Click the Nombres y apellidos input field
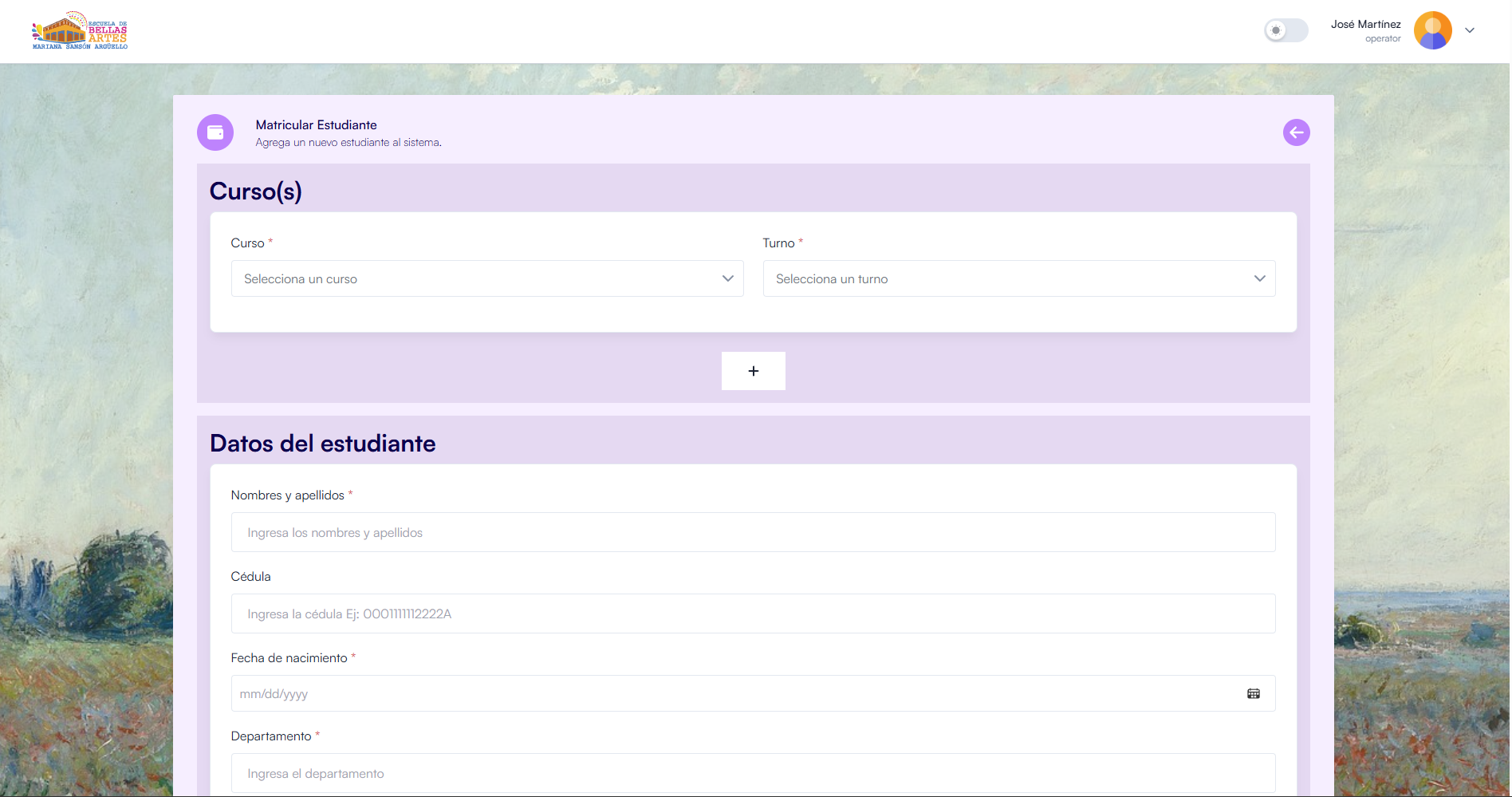This screenshot has width=1512, height=797. click(x=753, y=532)
